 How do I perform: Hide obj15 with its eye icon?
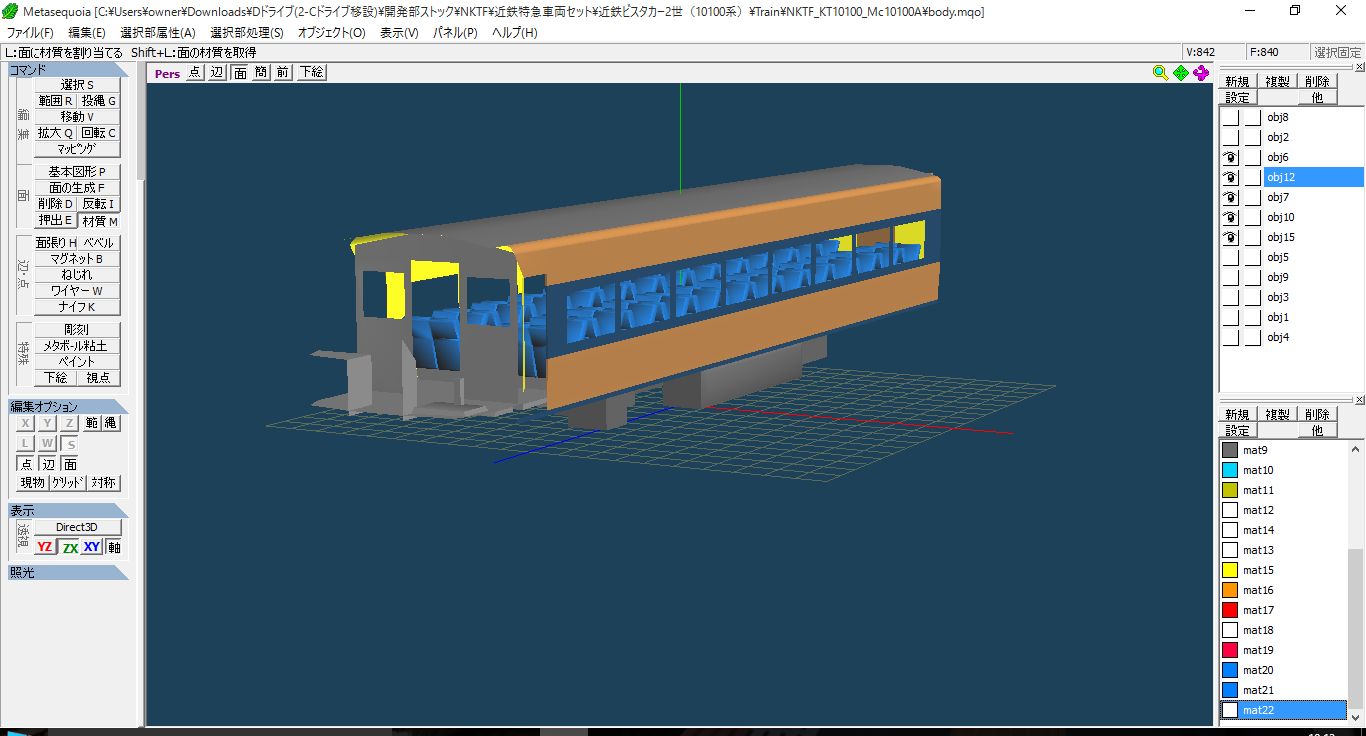click(1231, 237)
